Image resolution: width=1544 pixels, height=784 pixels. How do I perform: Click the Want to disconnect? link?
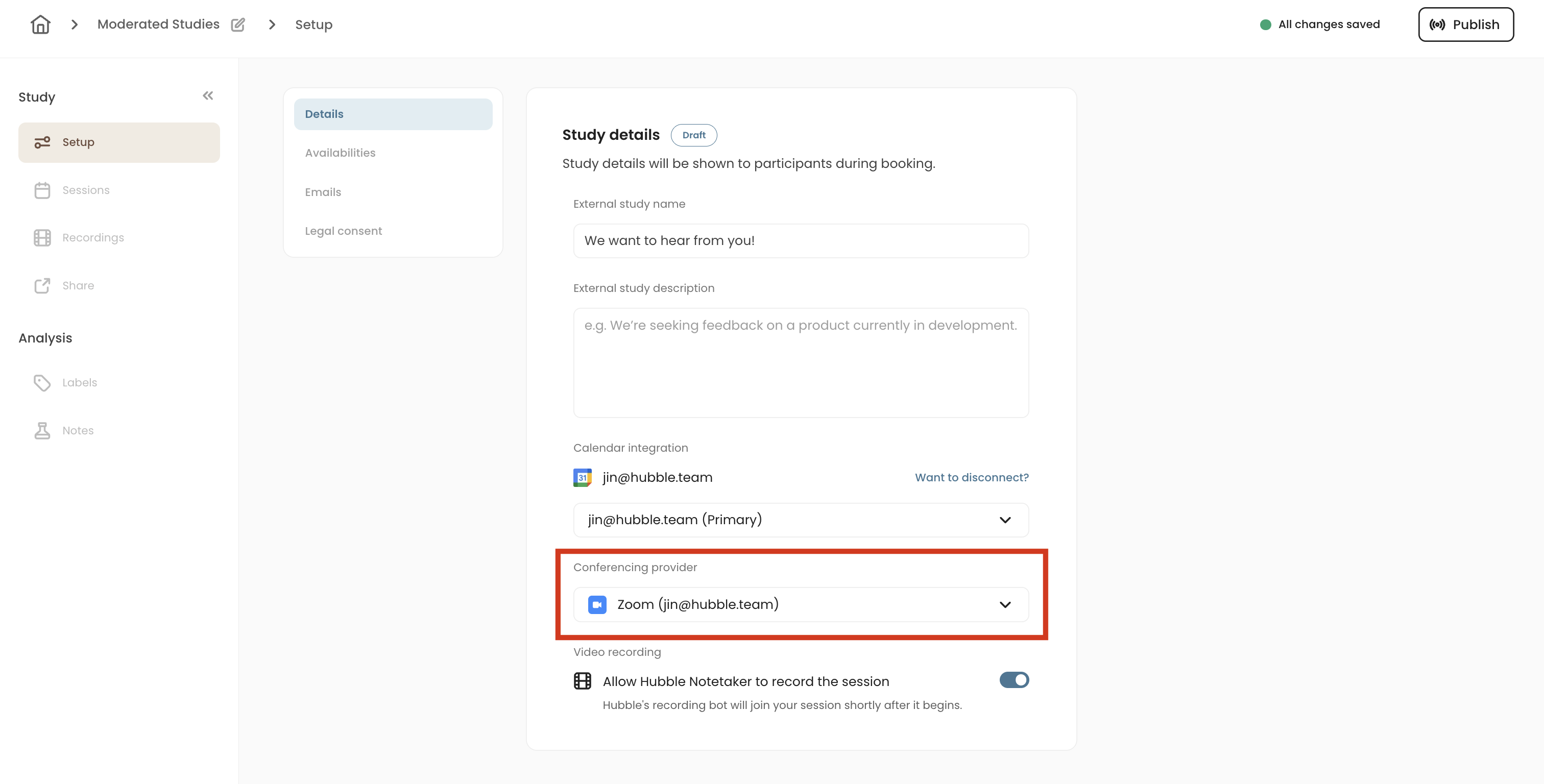click(x=972, y=478)
